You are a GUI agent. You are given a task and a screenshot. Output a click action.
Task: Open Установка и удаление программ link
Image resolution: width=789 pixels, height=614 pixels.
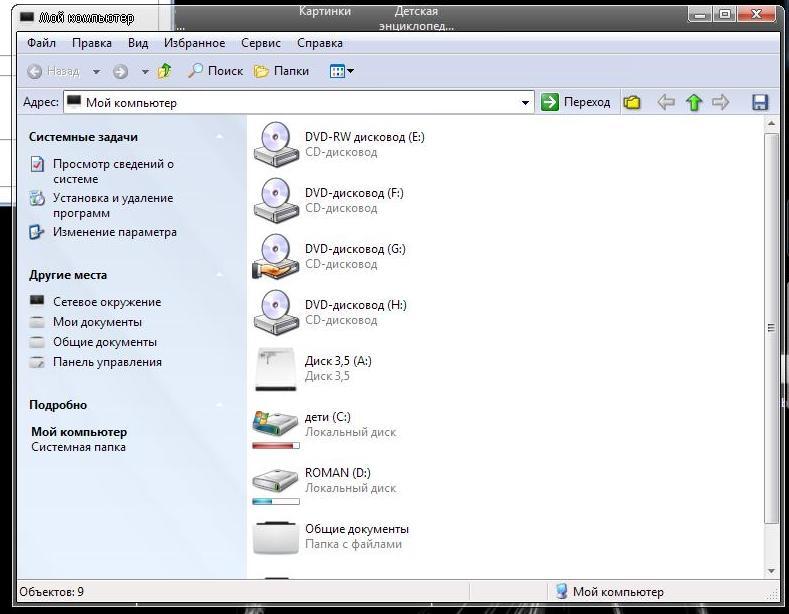[113, 205]
